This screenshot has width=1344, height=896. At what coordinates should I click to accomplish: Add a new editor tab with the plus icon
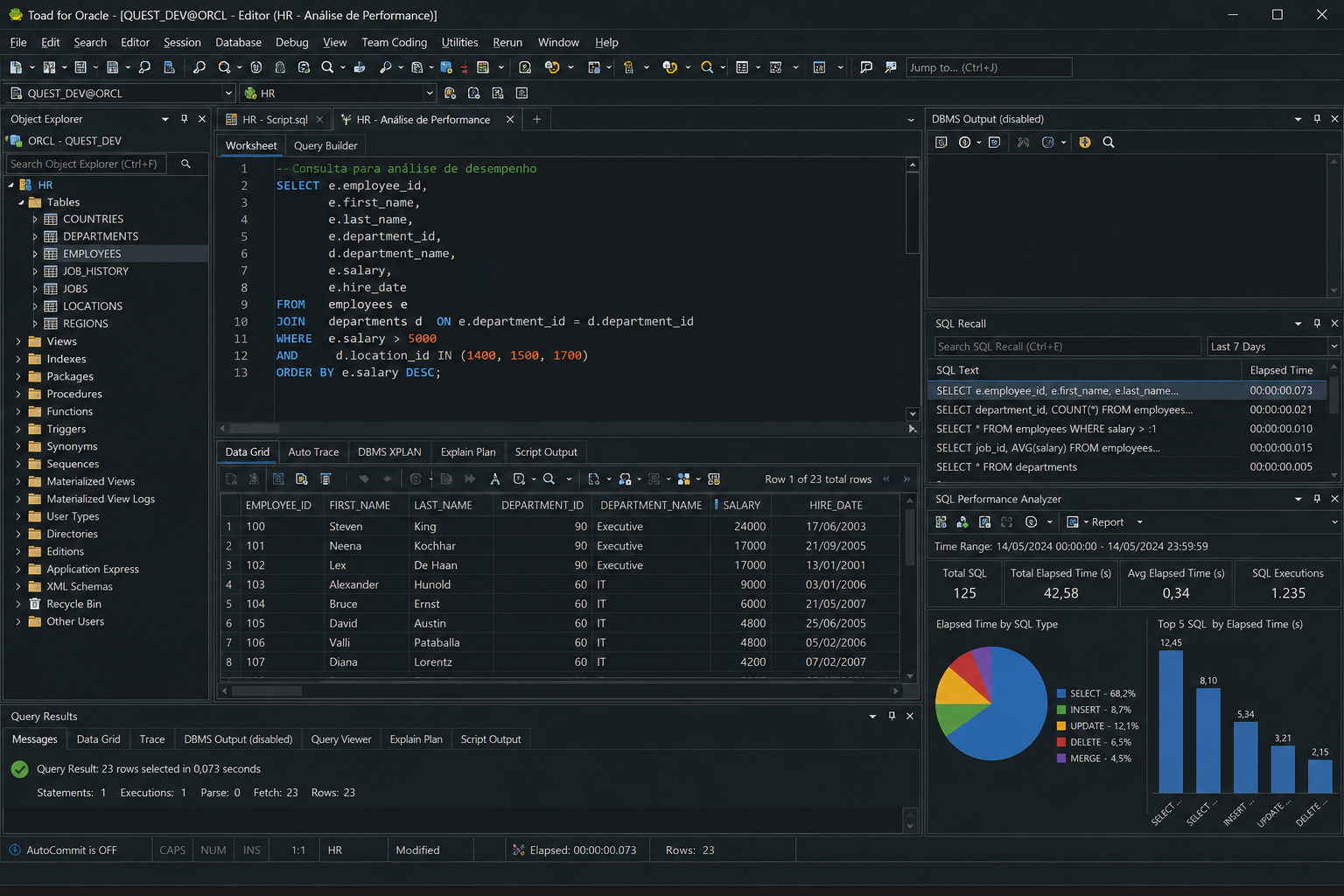(x=537, y=119)
